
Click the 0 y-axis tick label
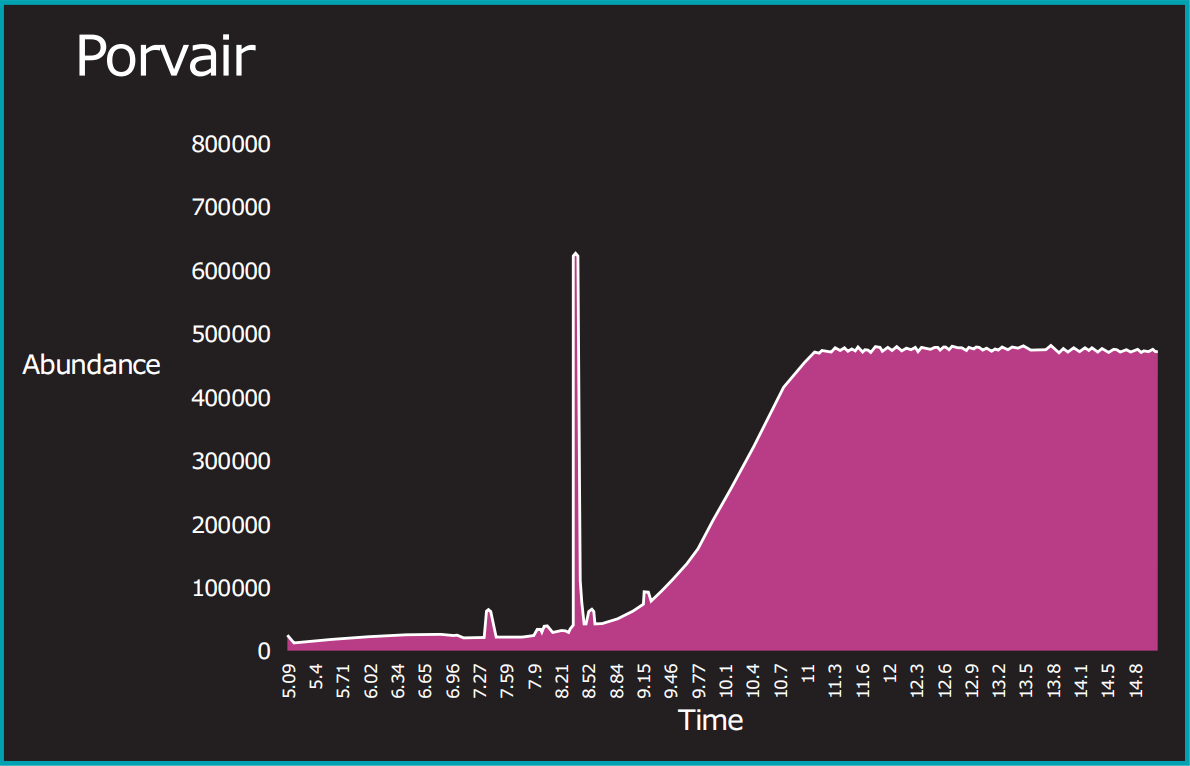click(264, 651)
